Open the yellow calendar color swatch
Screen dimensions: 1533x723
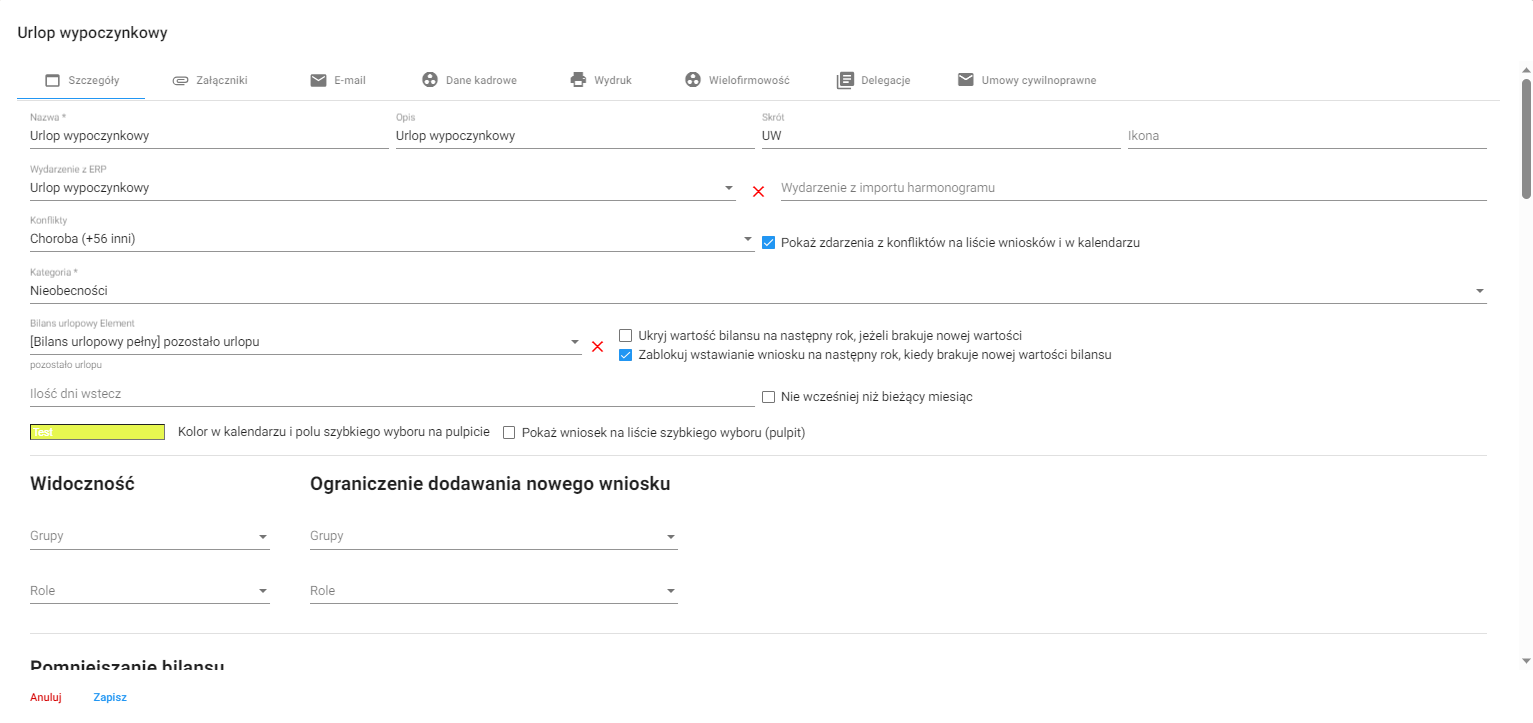pos(97,432)
